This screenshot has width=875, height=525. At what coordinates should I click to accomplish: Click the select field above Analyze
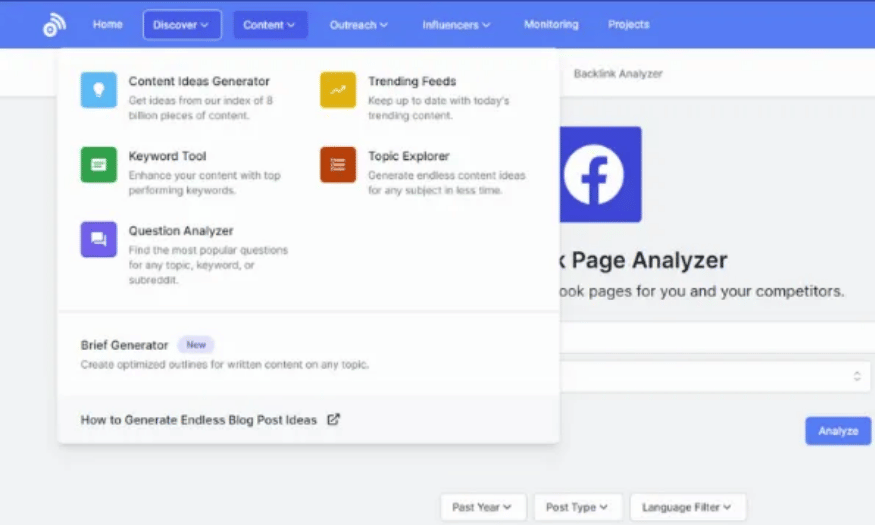pos(714,376)
